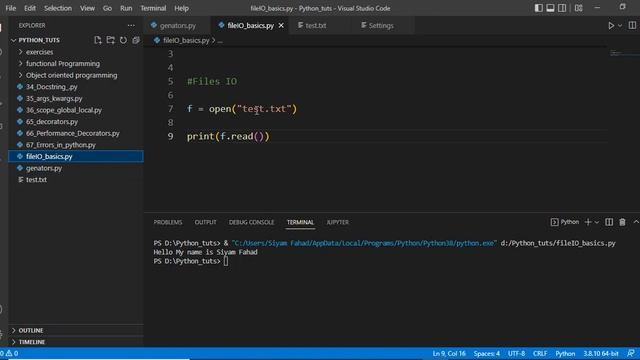Change indentation via Spaces: 4
640x360 pixels.
[487, 353]
